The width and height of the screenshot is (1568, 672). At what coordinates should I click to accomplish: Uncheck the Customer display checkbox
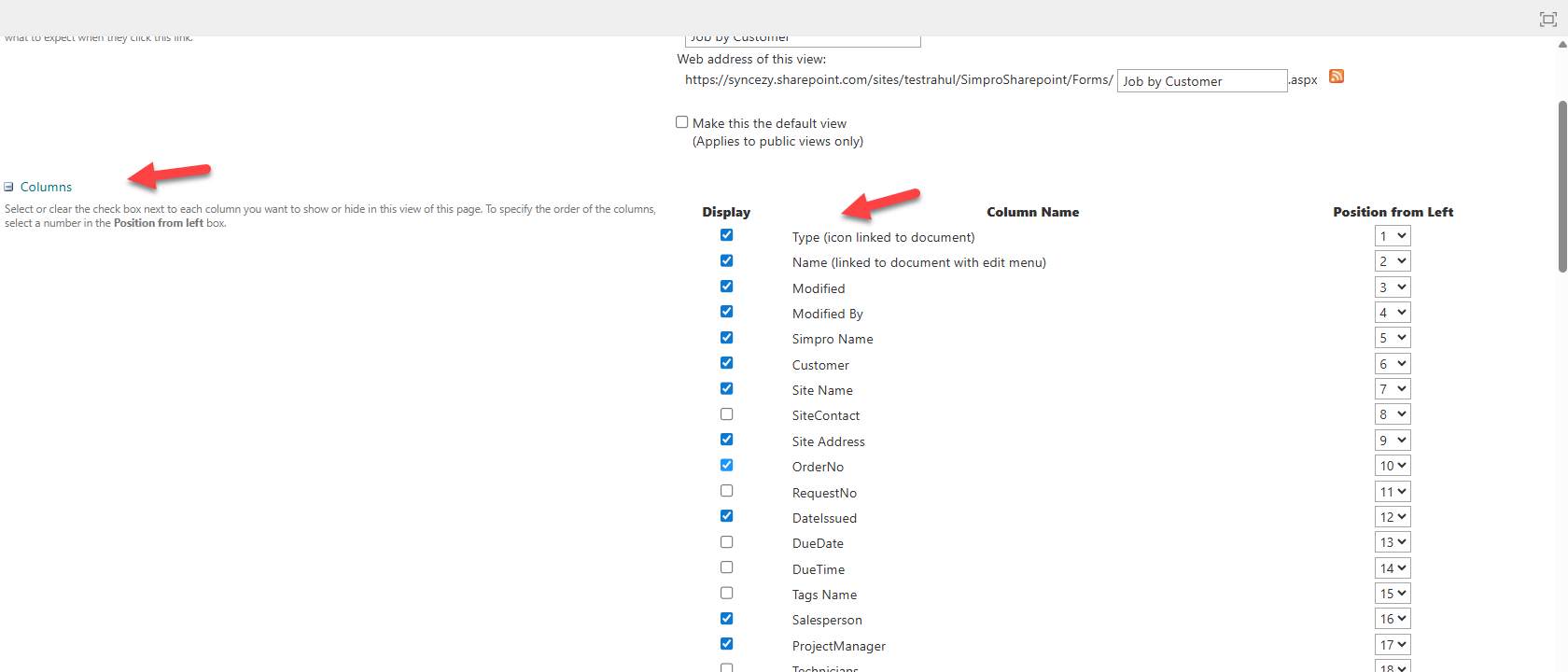pyautogui.click(x=726, y=363)
